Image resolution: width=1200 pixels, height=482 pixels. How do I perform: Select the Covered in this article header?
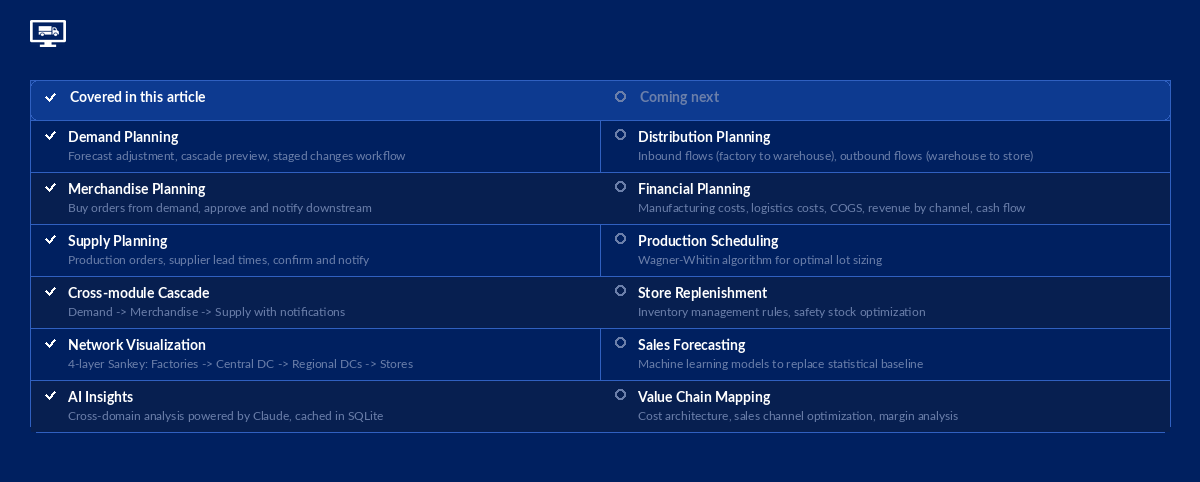point(138,97)
